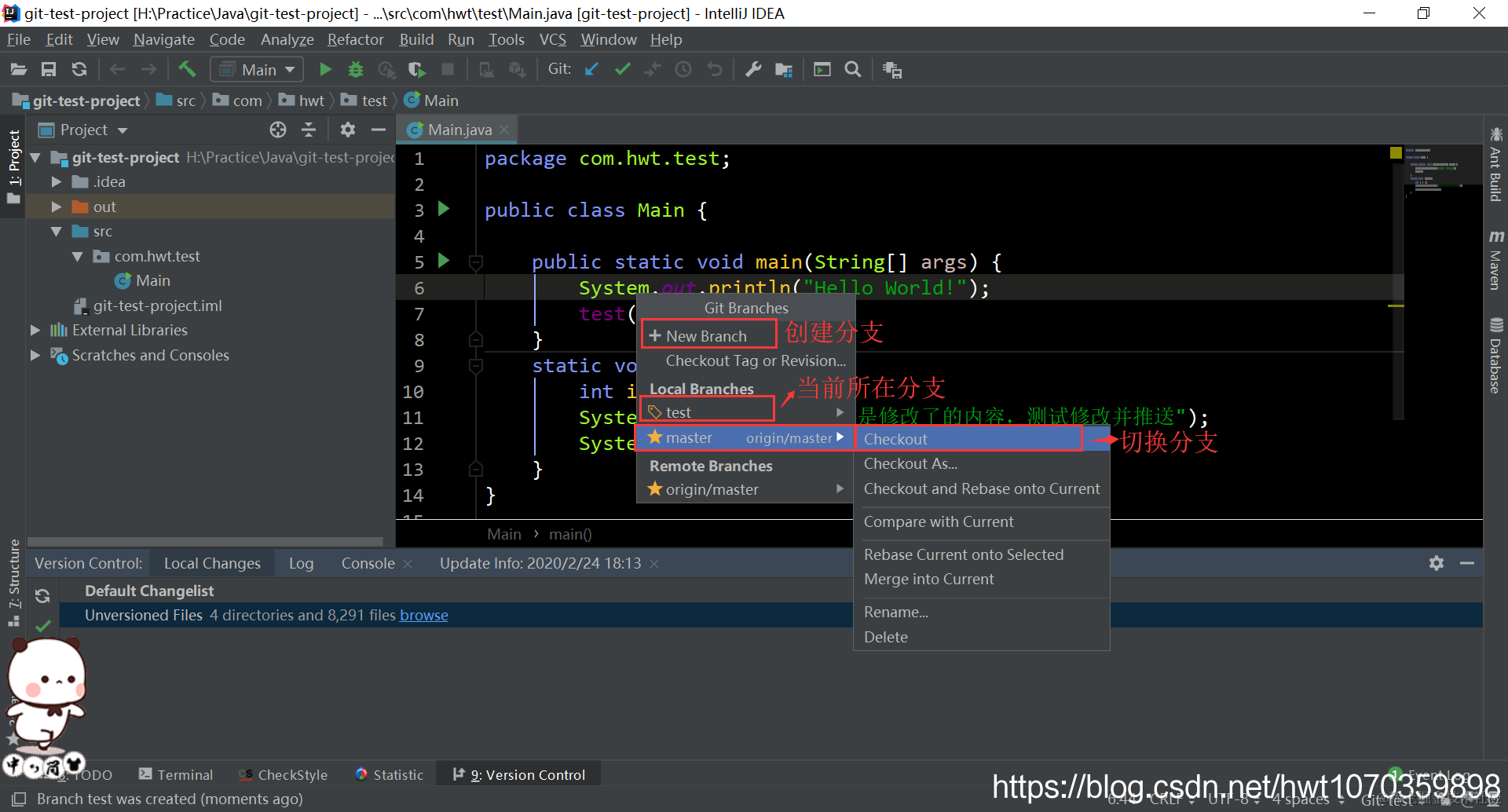
Task: Choose Delete for master branch
Action: tap(886, 637)
